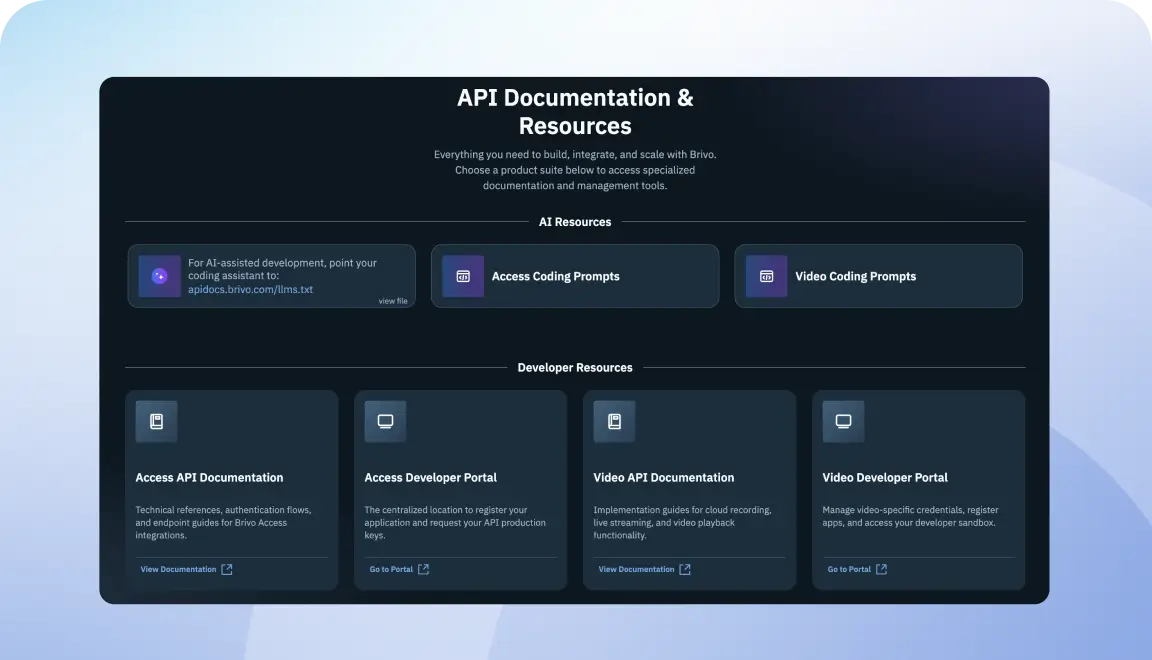Click external link icon beside Access Go to Portal
Image resolution: width=1152 pixels, height=660 pixels.
[423, 570]
